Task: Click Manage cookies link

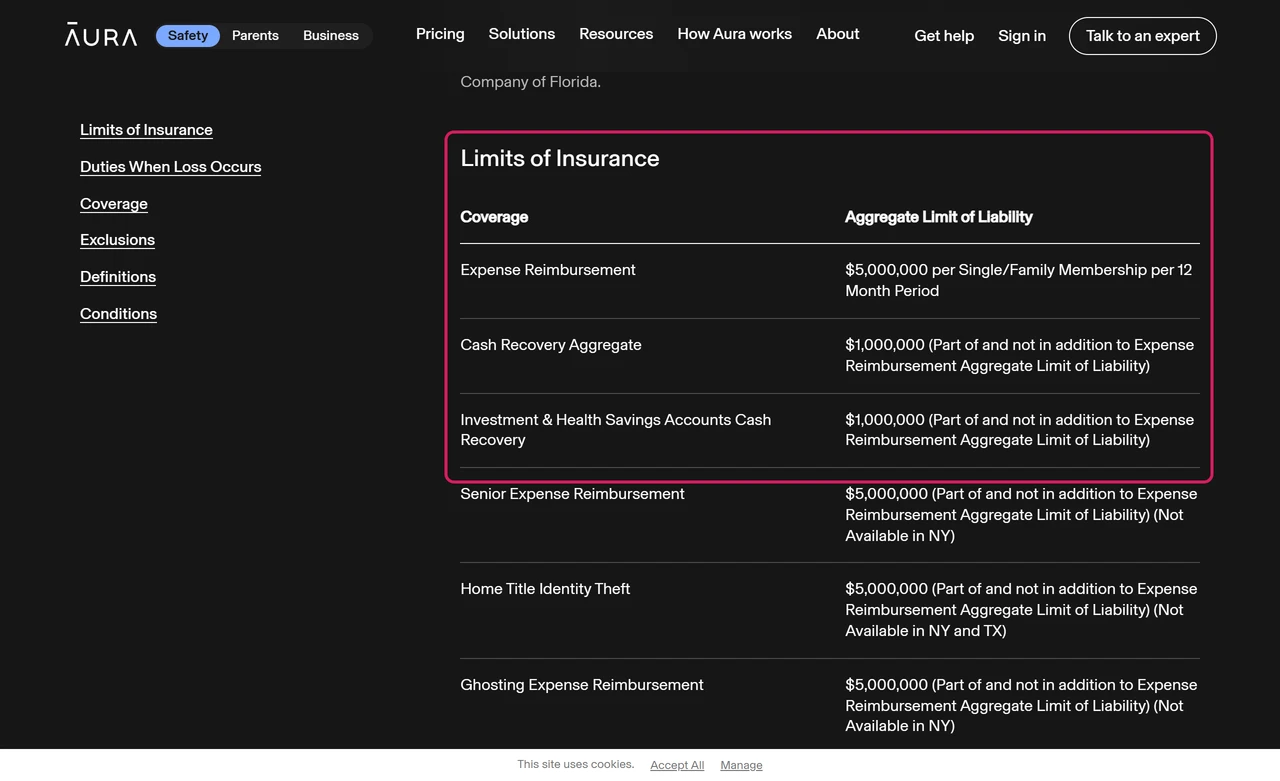Action: click(741, 765)
